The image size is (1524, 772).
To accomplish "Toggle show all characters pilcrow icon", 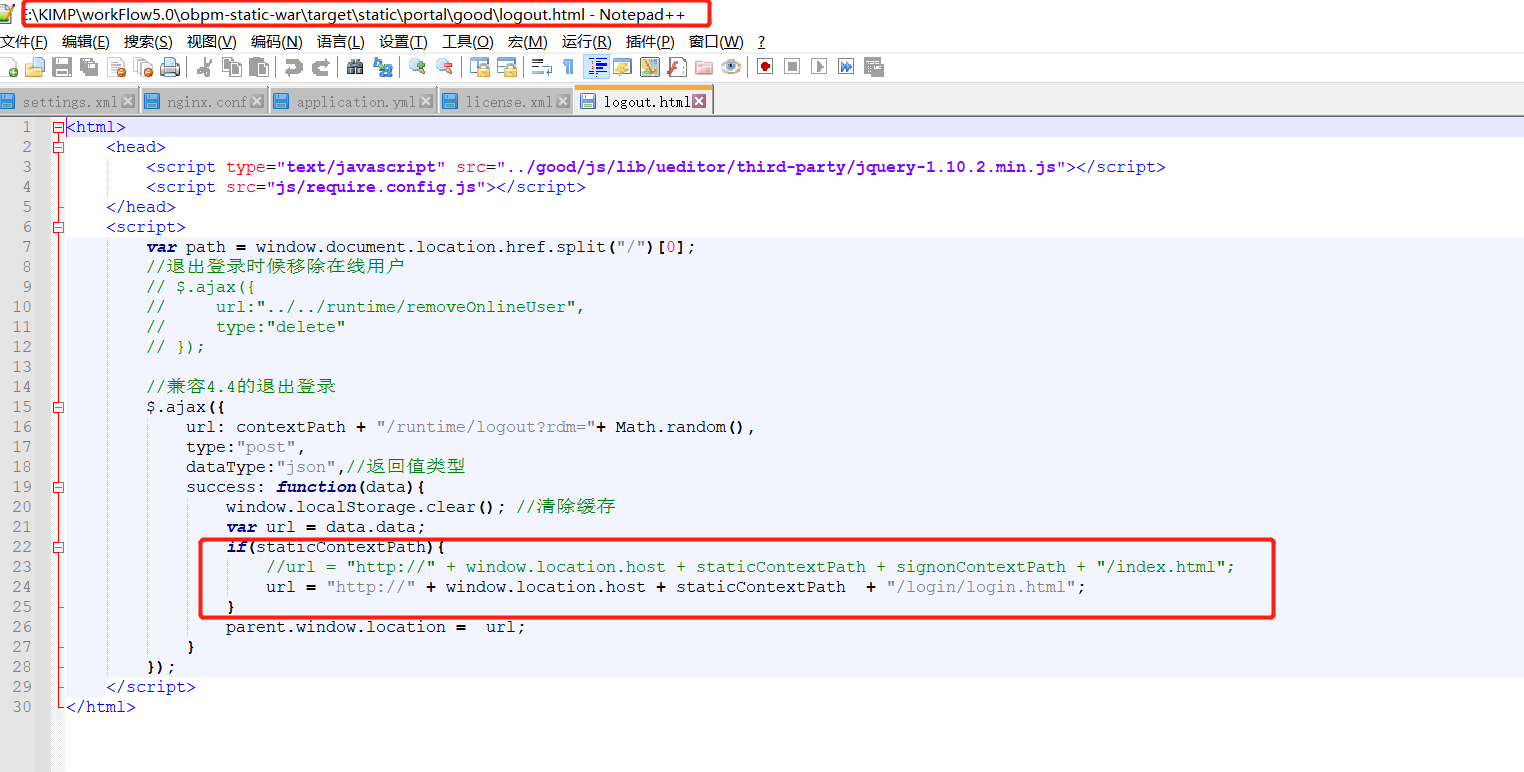I will point(569,67).
